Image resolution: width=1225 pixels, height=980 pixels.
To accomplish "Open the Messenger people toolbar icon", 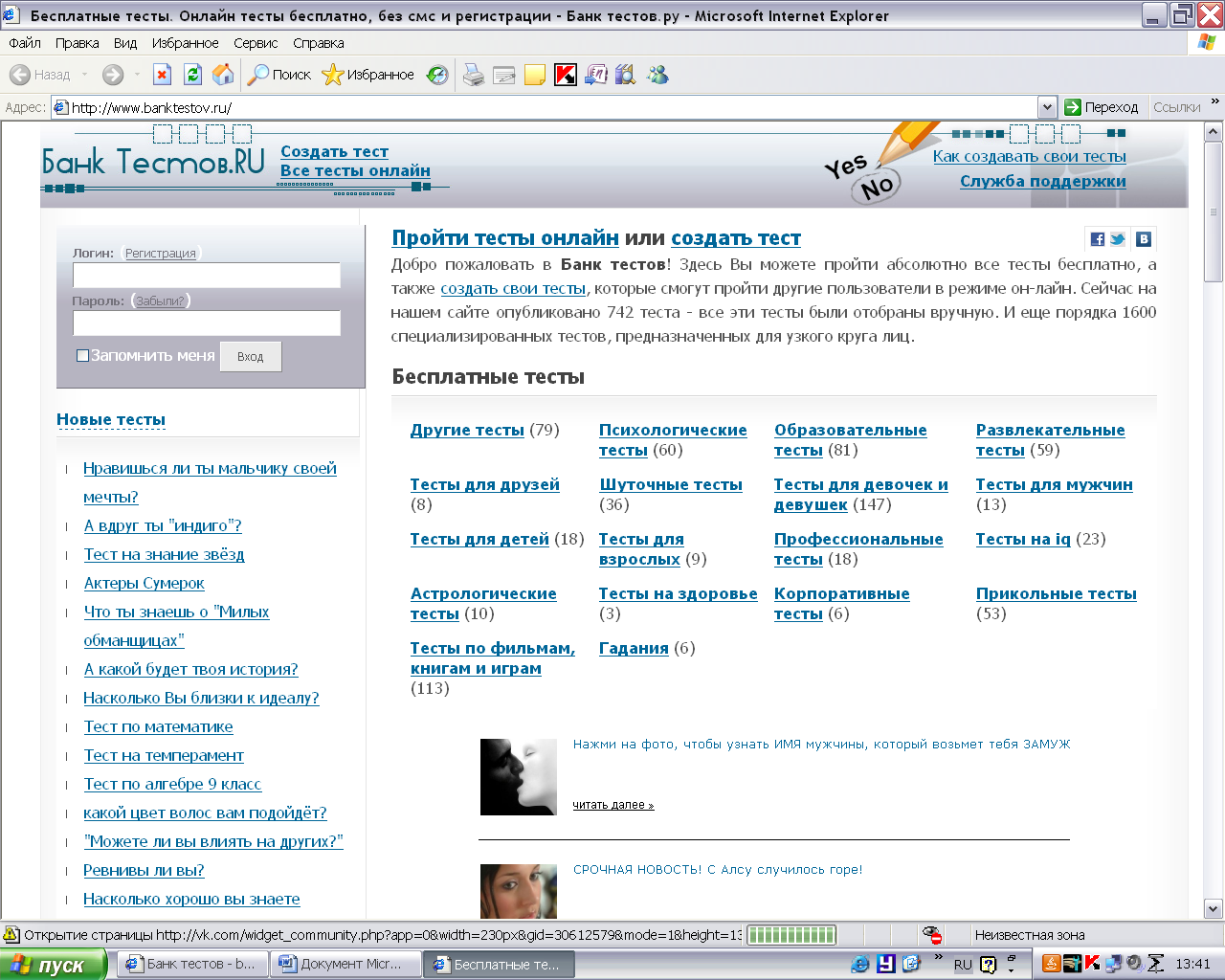I will [657, 75].
